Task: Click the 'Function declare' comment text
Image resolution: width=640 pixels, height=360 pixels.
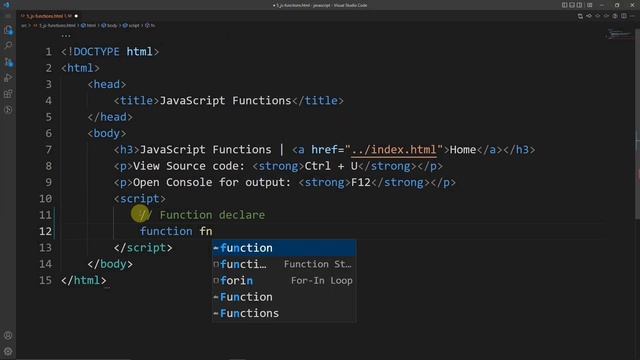Action: coord(212,215)
